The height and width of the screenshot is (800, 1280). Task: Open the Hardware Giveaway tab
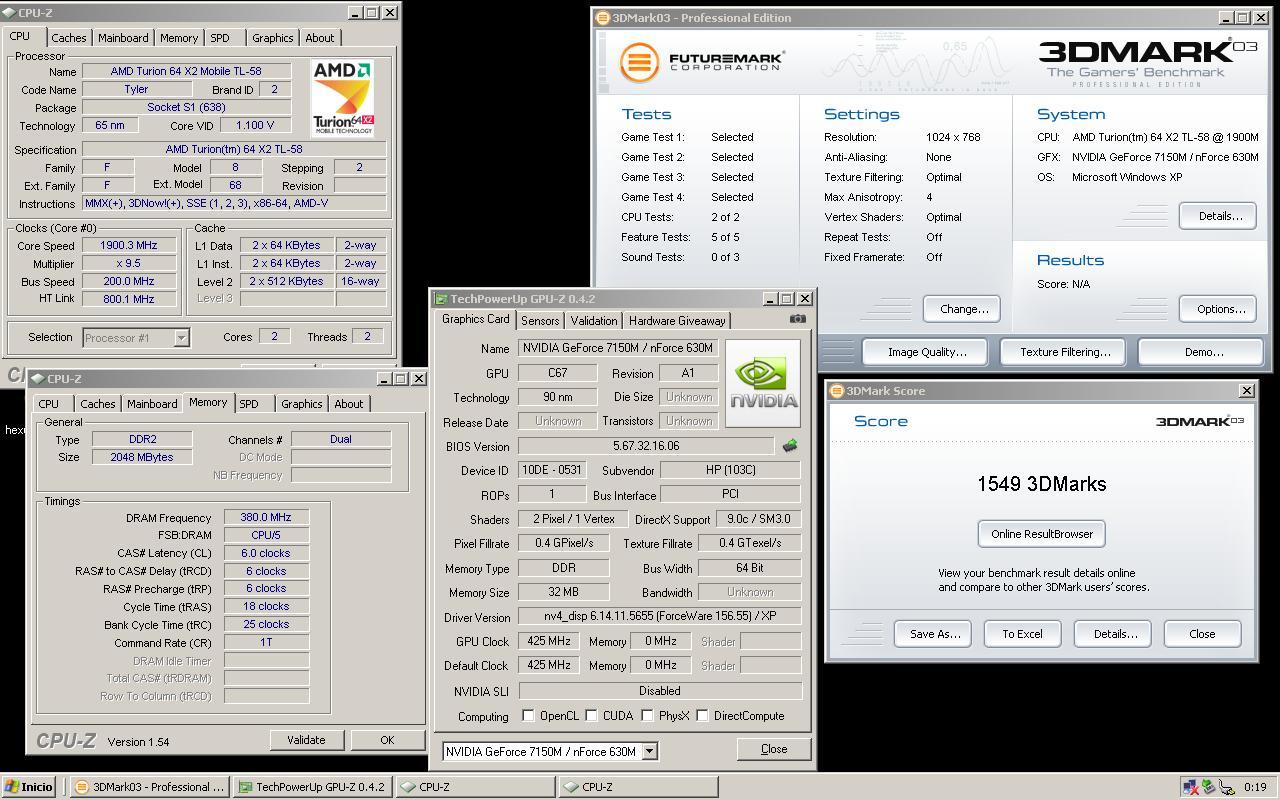(677, 321)
